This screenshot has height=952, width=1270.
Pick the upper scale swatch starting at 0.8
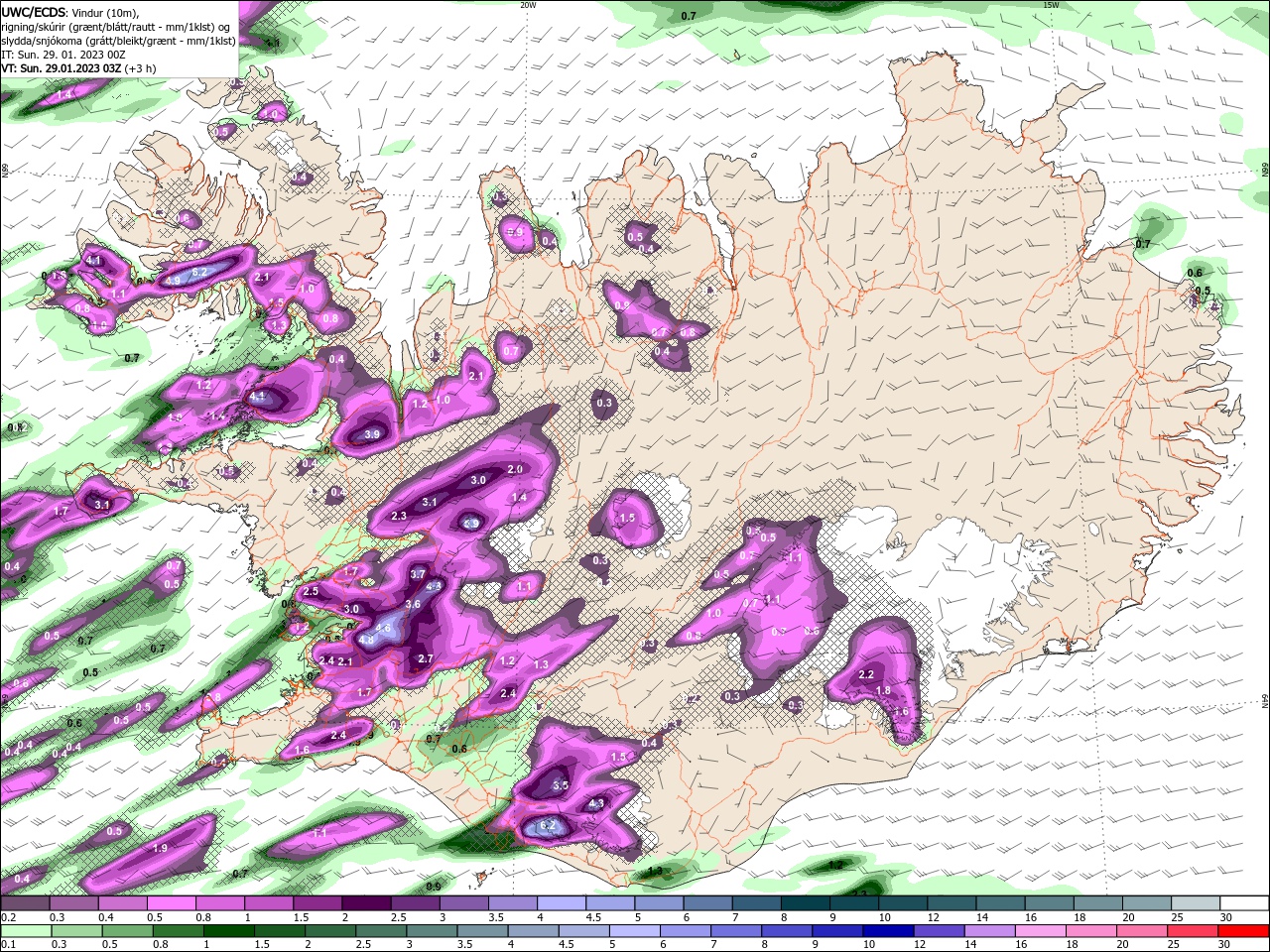(219, 903)
